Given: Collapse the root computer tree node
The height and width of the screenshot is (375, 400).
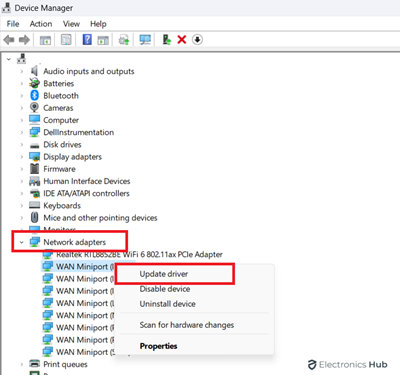Looking at the screenshot, I should pos(9,59).
